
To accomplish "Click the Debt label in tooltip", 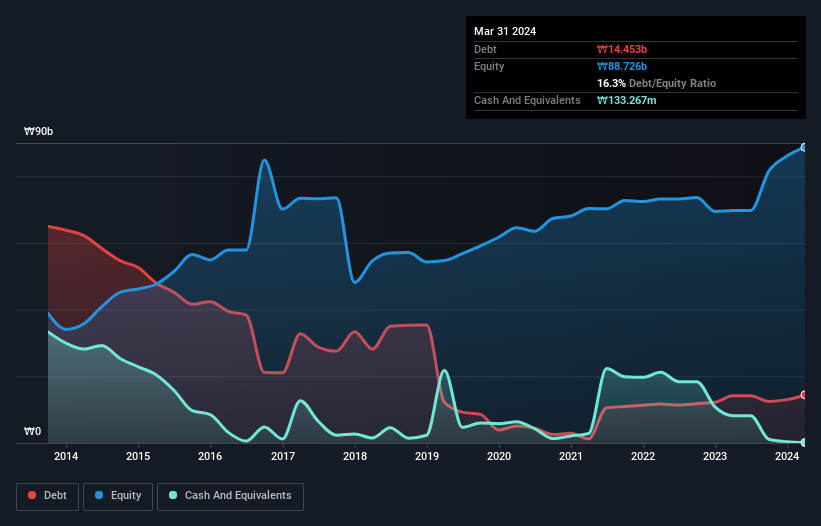I will tap(485, 49).
